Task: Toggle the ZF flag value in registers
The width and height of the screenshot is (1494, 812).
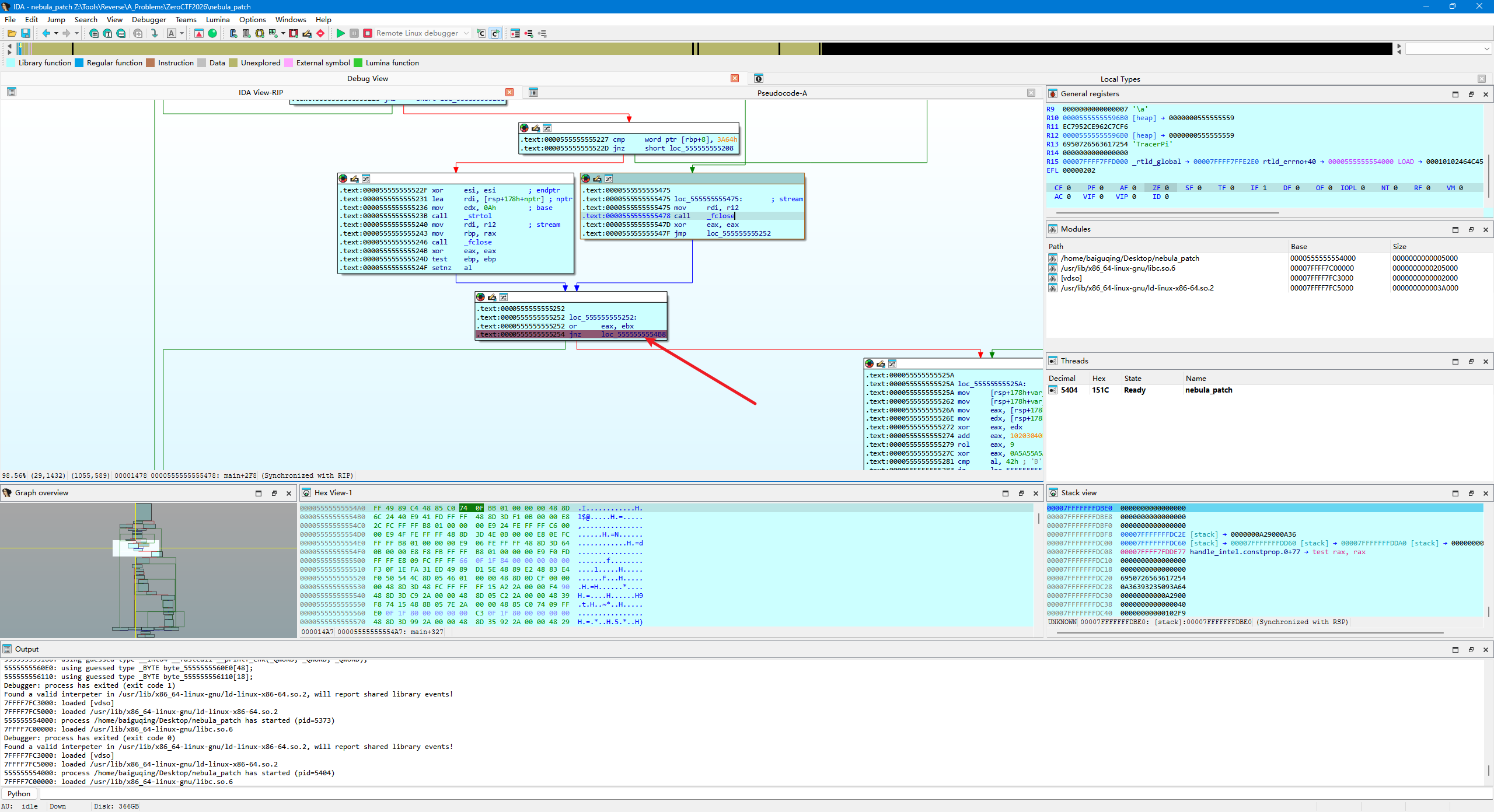Action: click(x=1167, y=188)
